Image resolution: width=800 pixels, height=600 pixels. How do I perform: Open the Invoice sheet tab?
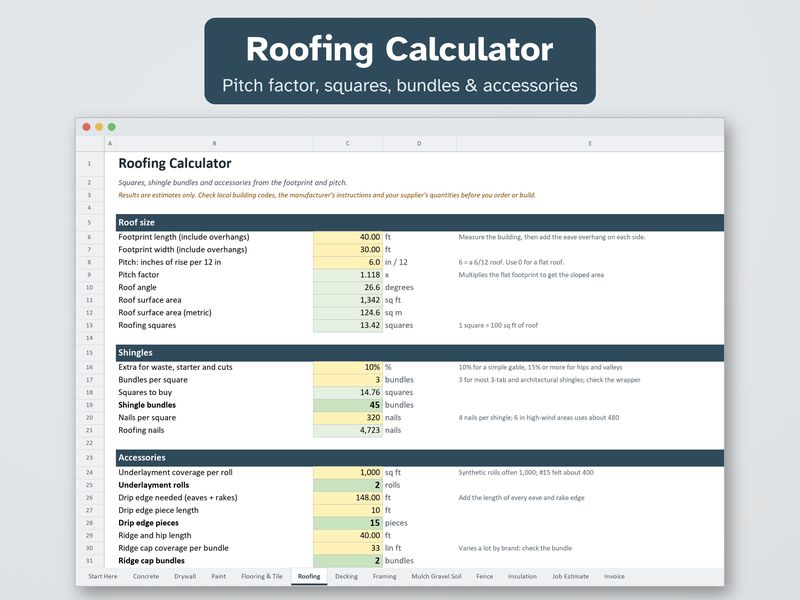tap(614, 576)
